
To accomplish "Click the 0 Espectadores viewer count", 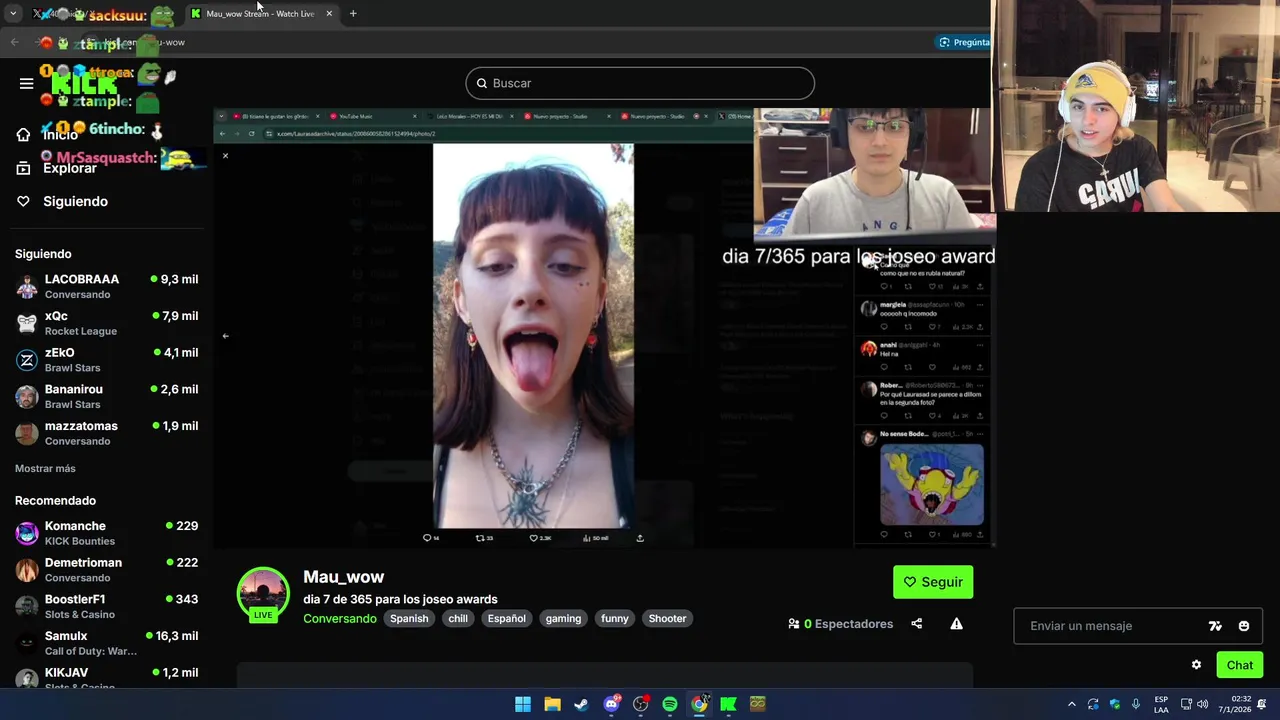I will (x=840, y=624).
